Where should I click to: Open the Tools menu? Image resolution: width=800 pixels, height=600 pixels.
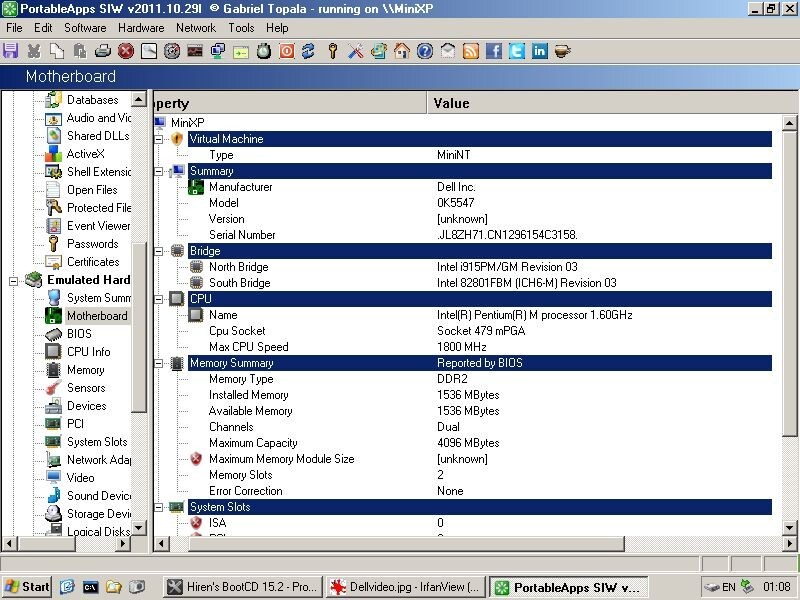tap(241, 28)
